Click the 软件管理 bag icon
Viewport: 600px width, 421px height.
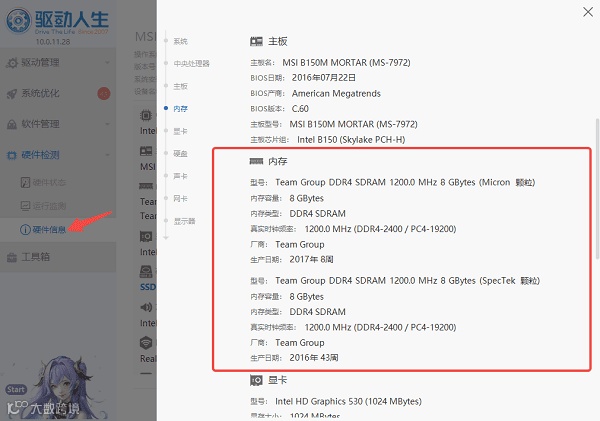point(12,124)
